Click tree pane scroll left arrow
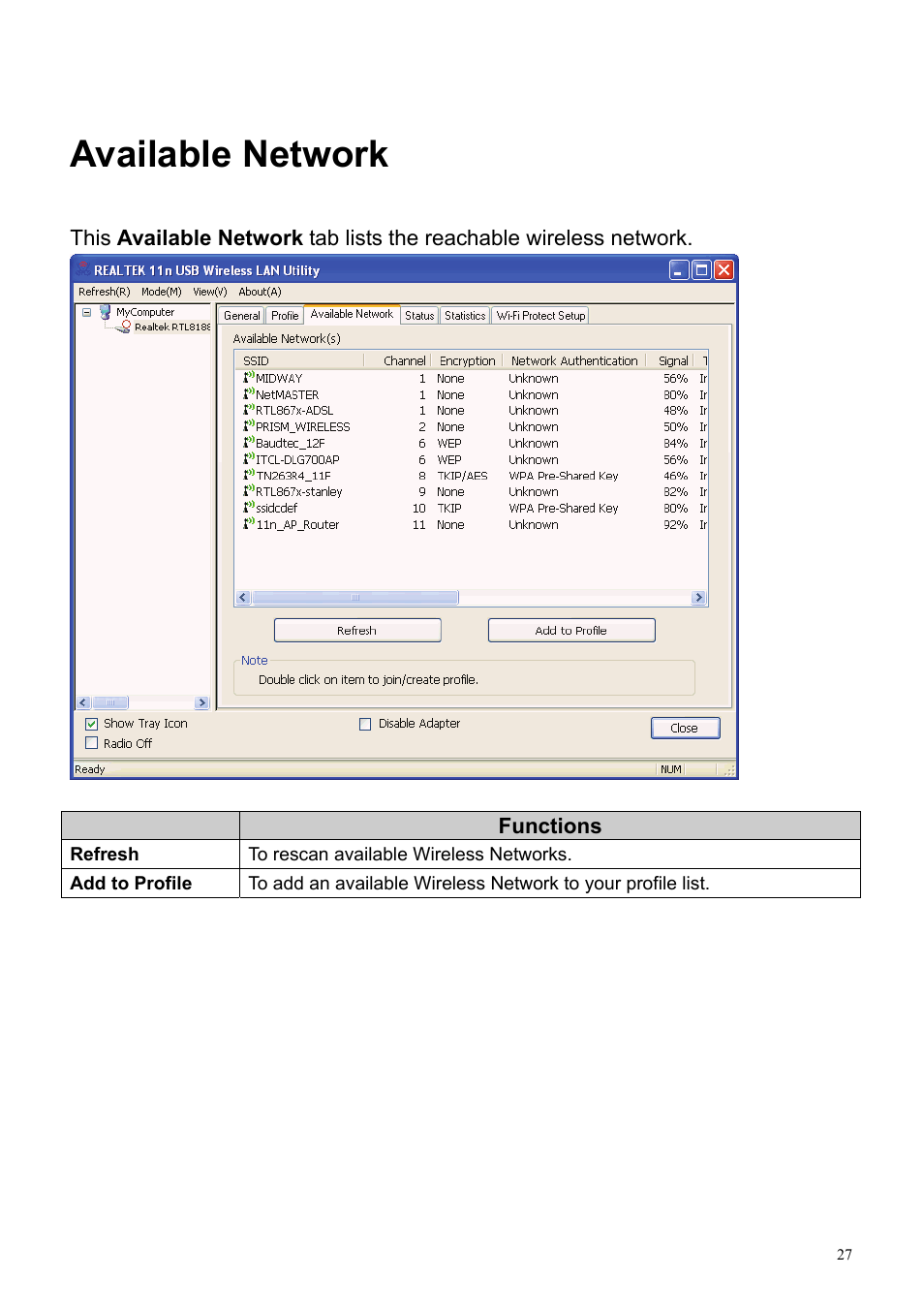The height and width of the screenshot is (1308, 924). pyautogui.click(x=83, y=702)
